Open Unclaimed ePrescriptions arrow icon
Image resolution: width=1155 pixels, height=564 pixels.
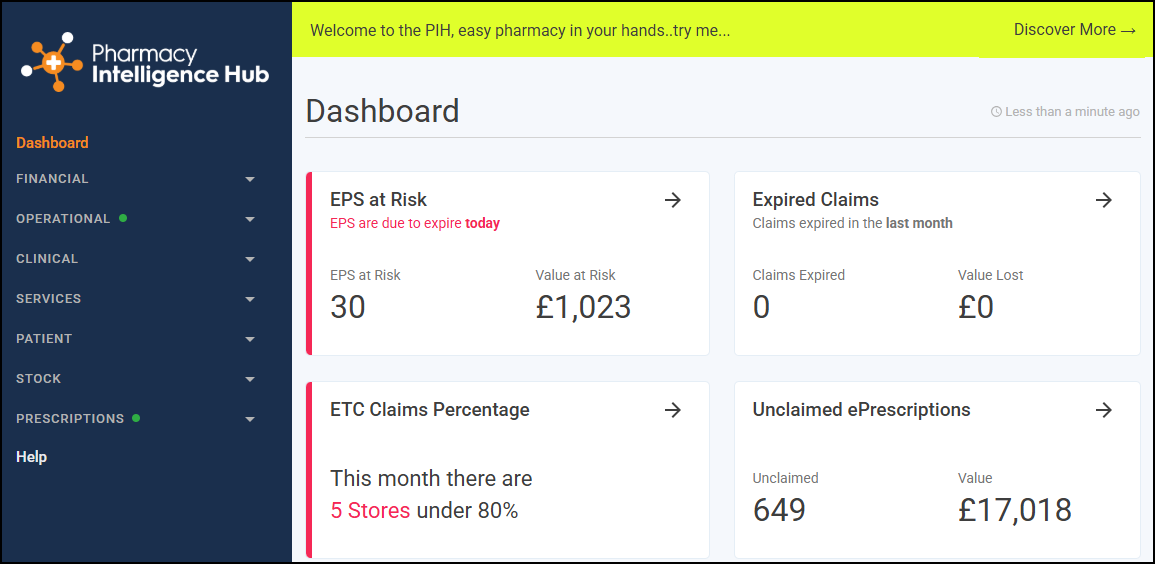coord(1103,410)
